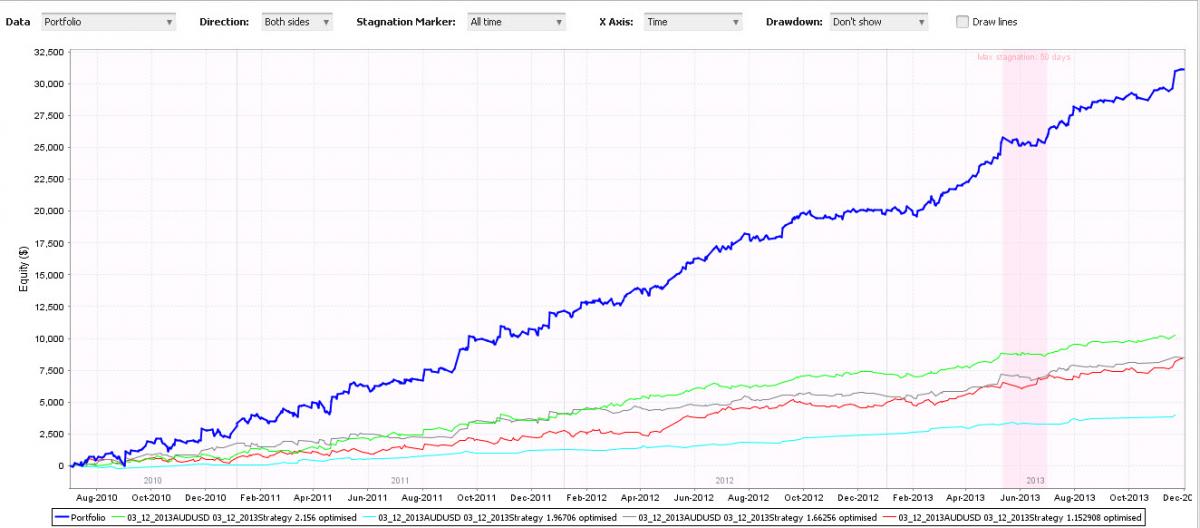1200x528 pixels.
Task: Click the Max stagnation 50 days label
Action: coord(1024,57)
